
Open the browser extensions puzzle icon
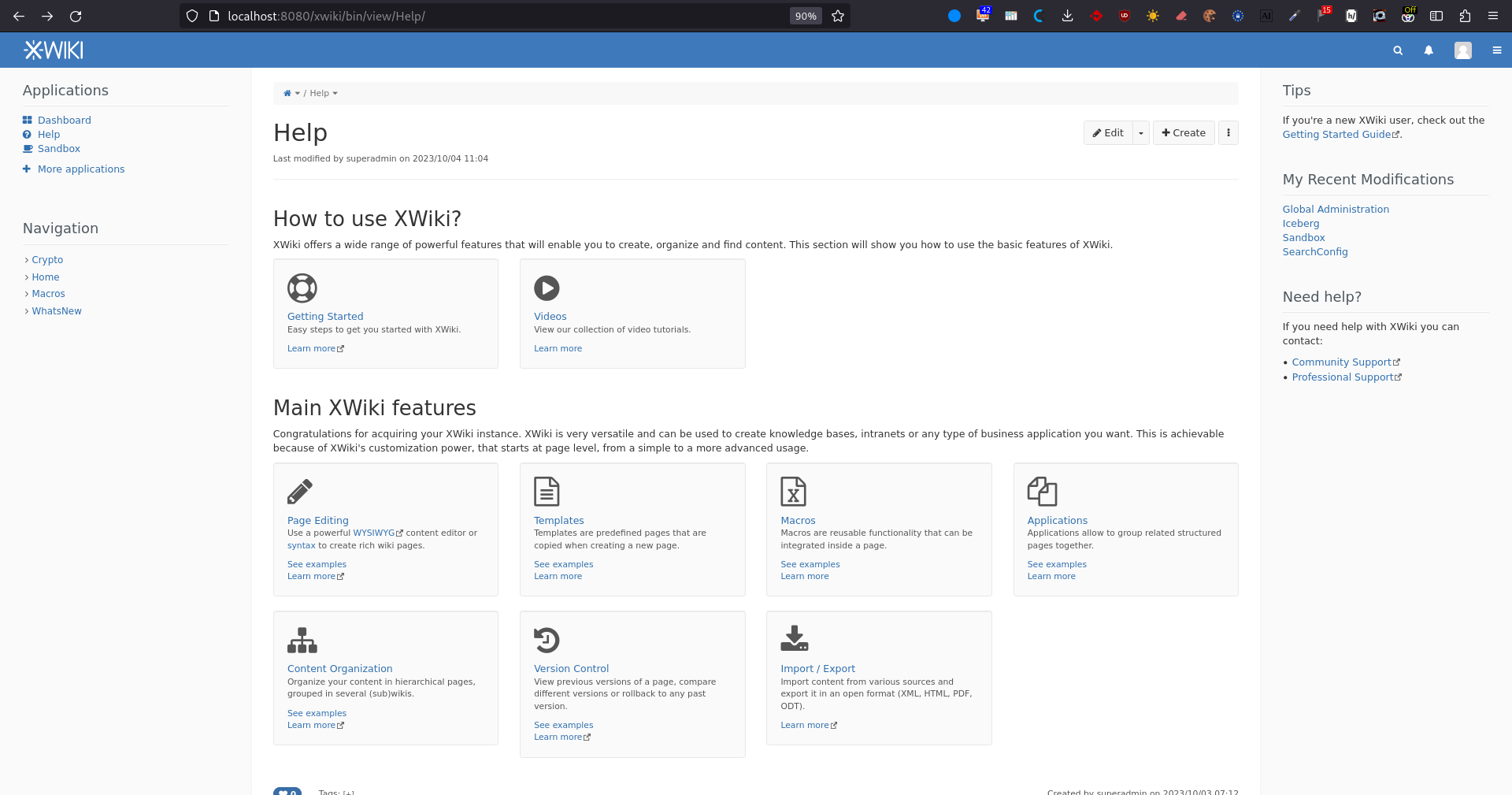pyautogui.click(x=1465, y=16)
